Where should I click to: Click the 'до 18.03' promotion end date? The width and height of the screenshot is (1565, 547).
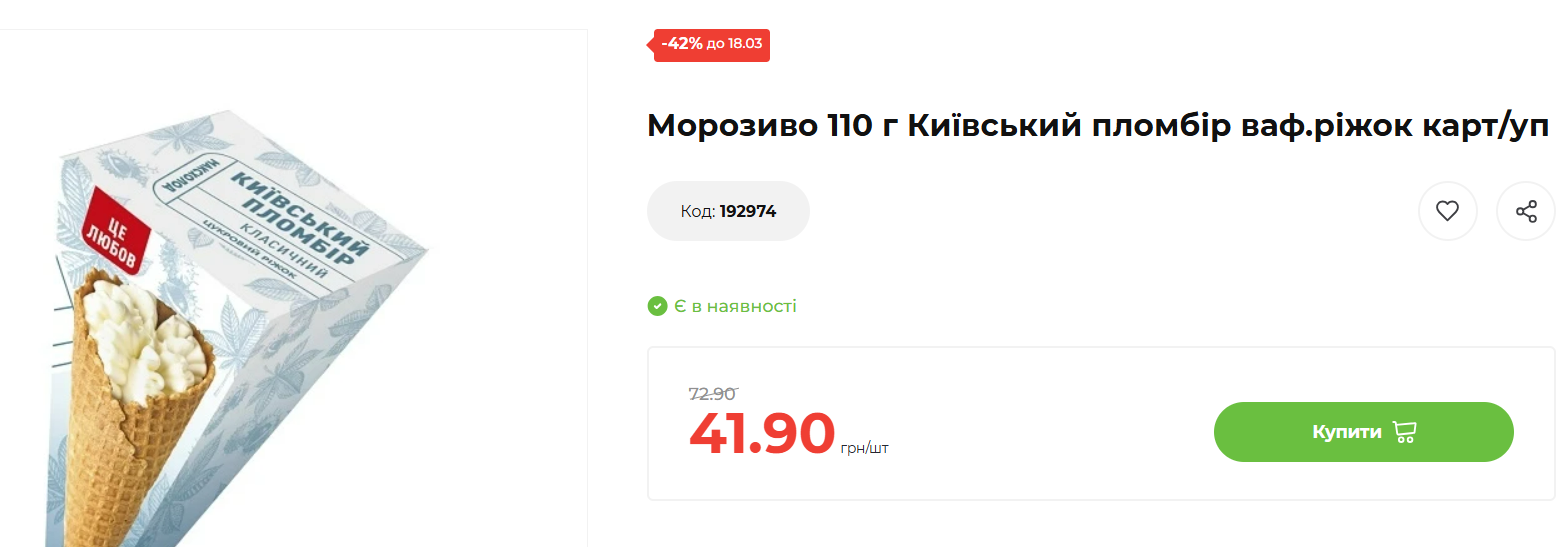click(734, 44)
